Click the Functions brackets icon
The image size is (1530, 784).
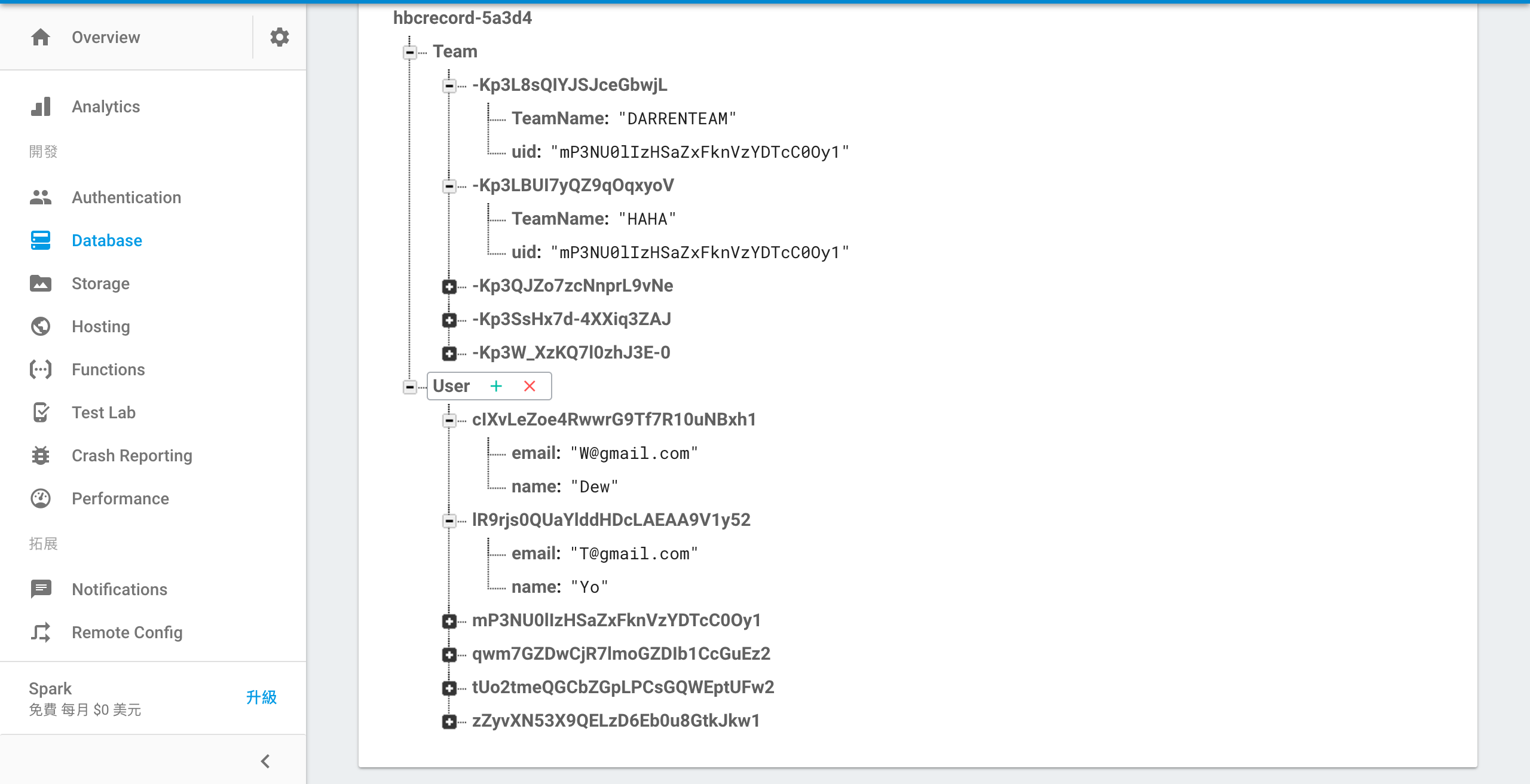tap(41, 369)
